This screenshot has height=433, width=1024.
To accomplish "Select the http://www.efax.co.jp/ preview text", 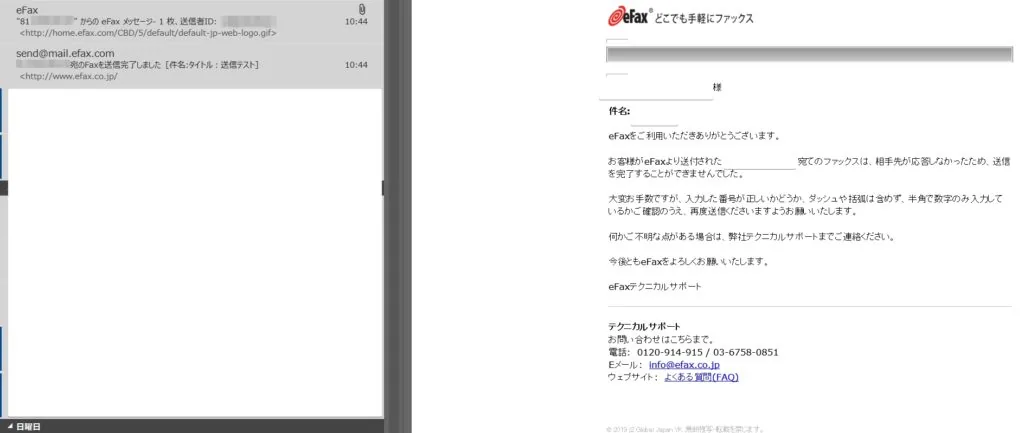I will click(x=69, y=76).
